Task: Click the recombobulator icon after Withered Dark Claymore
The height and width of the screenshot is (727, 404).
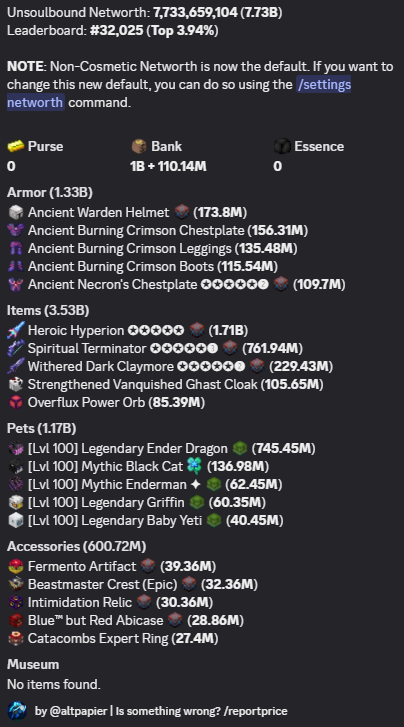Action: (257, 366)
